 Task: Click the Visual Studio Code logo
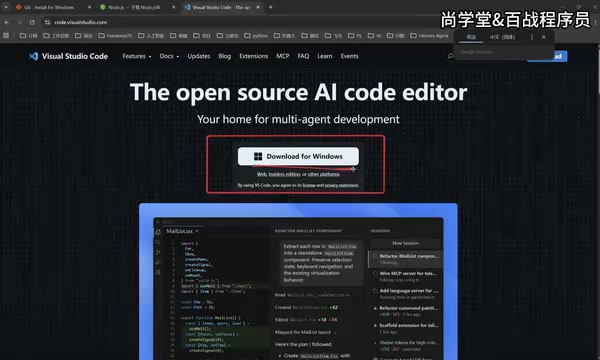[x=68, y=56]
